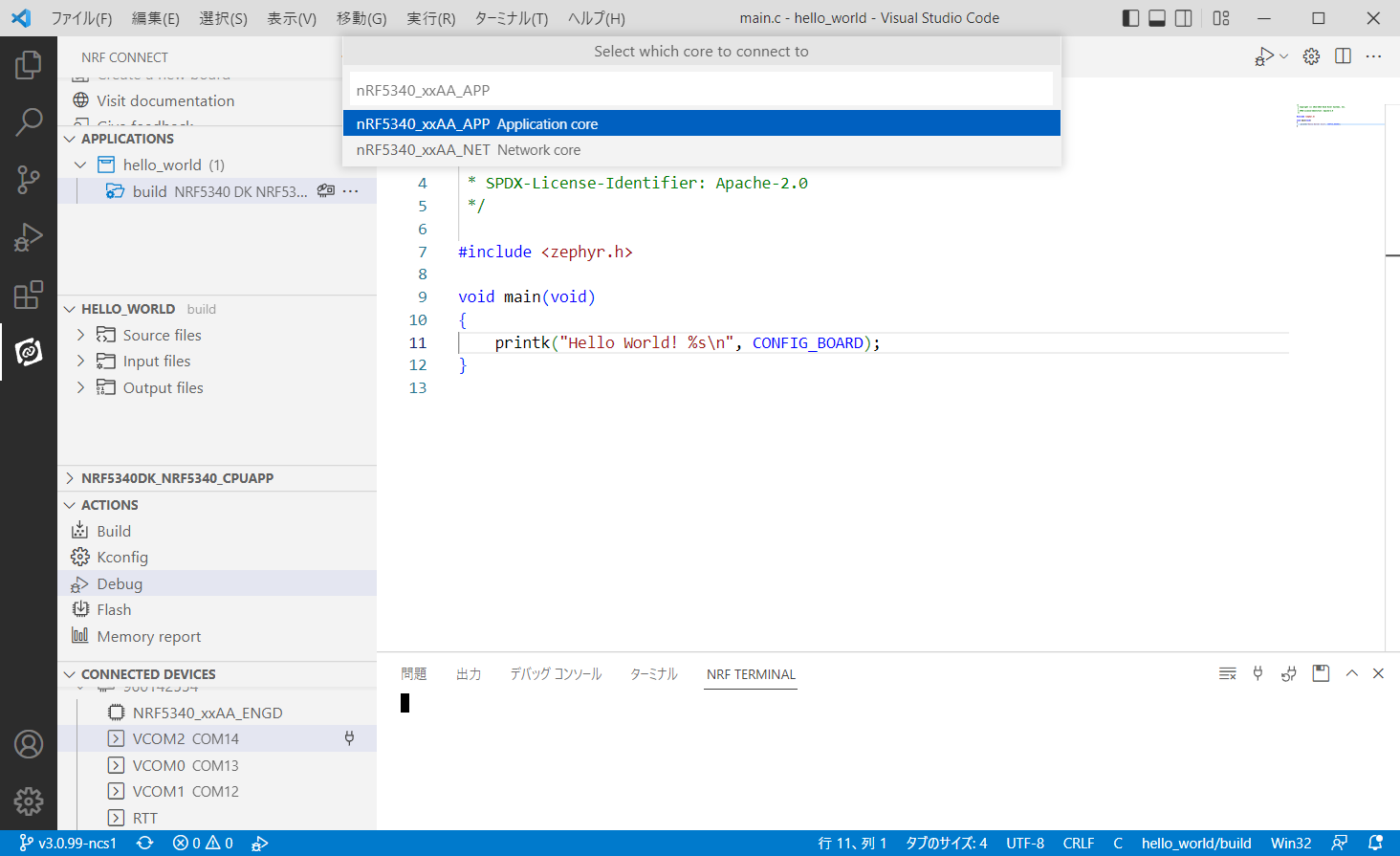Save terminal output using the floppy disk icon
This screenshot has width=1400, height=856.
tap(1321, 673)
